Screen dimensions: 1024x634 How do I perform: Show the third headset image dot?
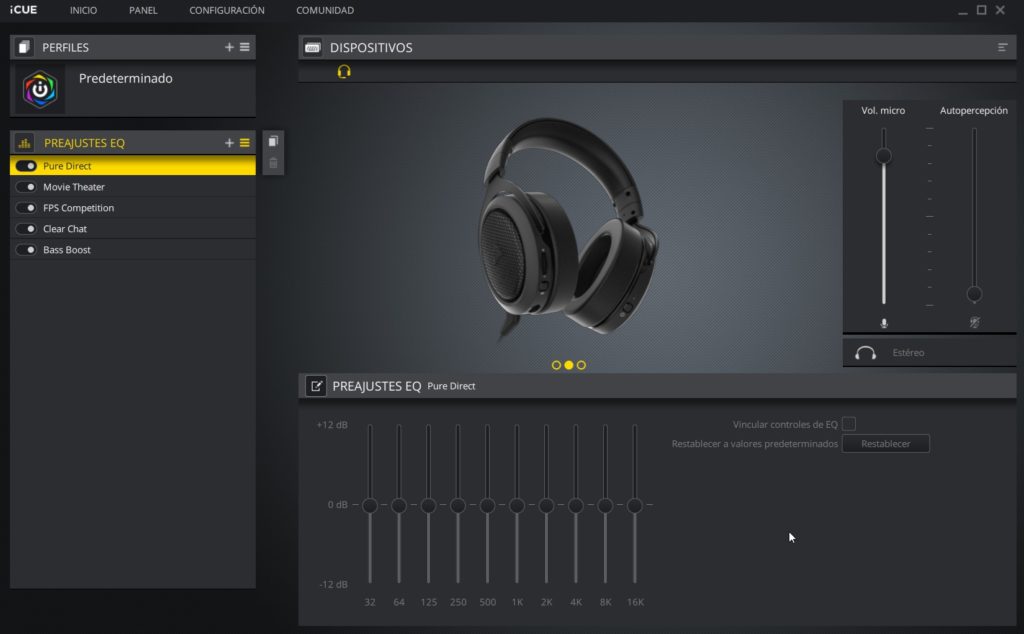(x=581, y=365)
